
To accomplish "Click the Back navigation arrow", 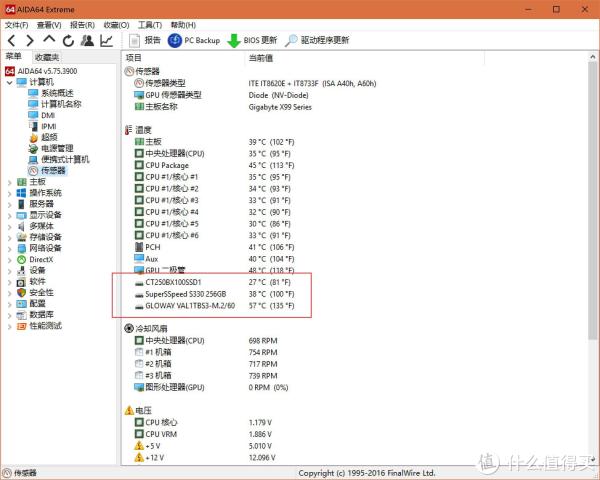I will click(12, 40).
